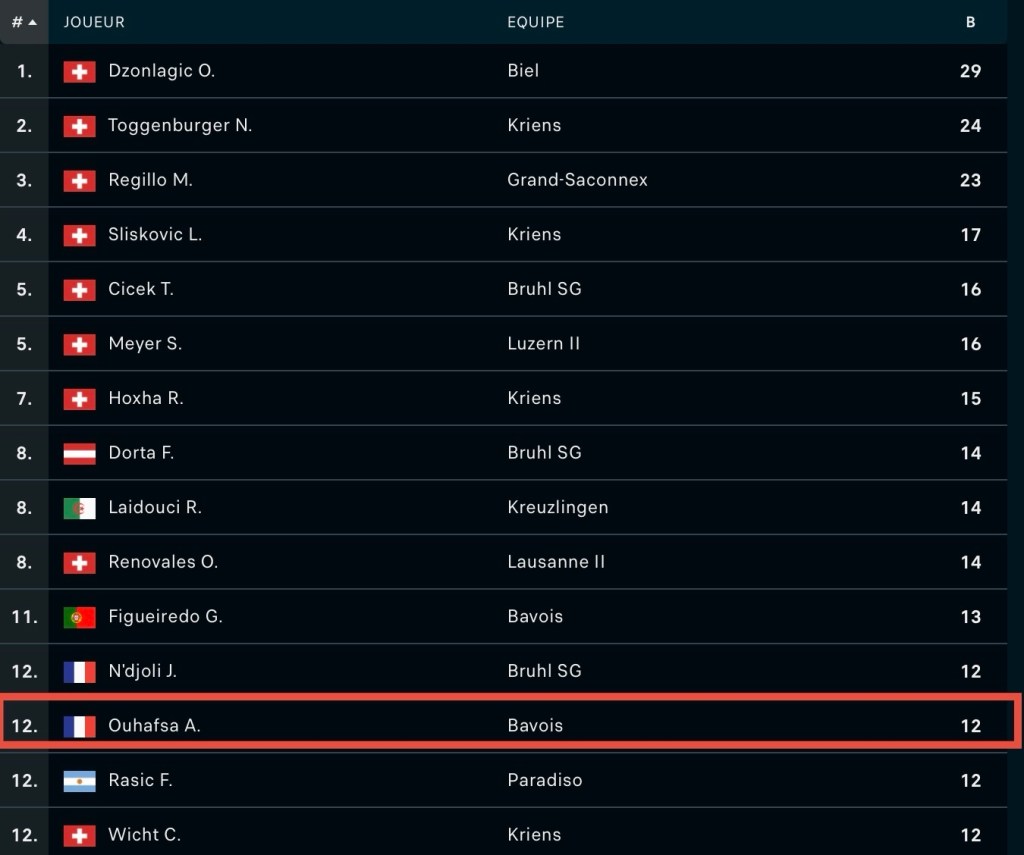1024x855 pixels.
Task: Open the Paradiso team link
Action: click(x=545, y=780)
